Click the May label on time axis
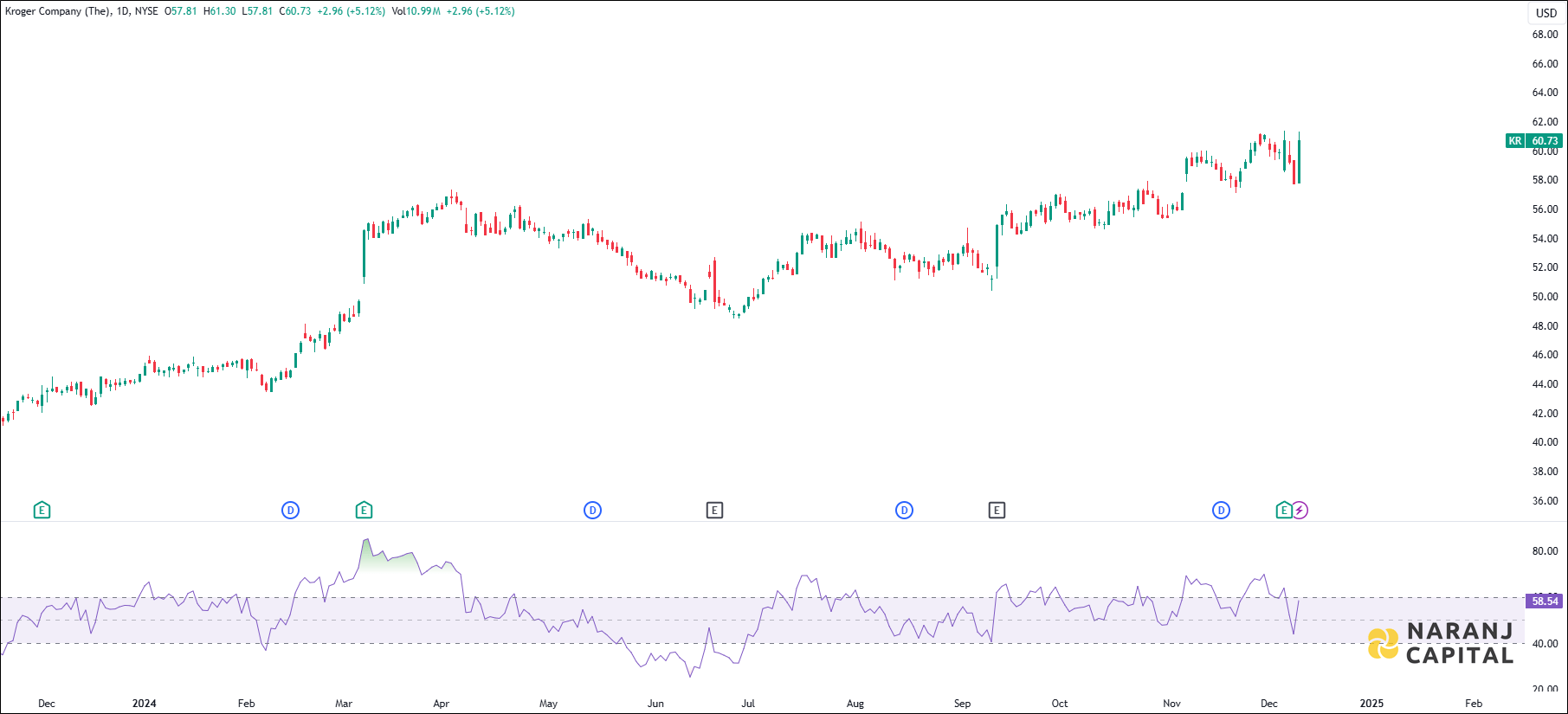 click(x=548, y=704)
